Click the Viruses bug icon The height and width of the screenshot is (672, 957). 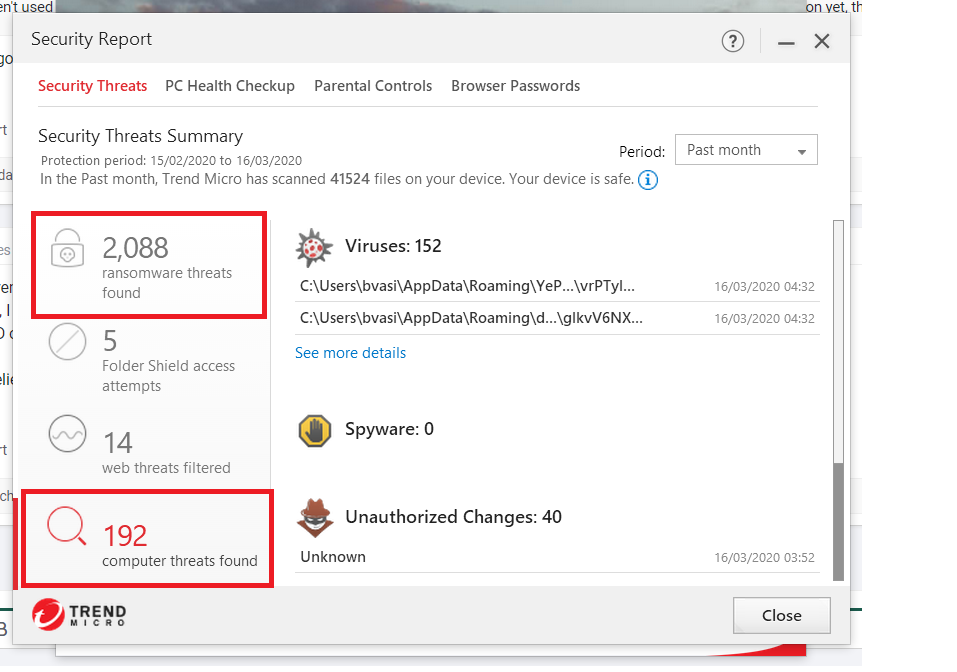(314, 247)
